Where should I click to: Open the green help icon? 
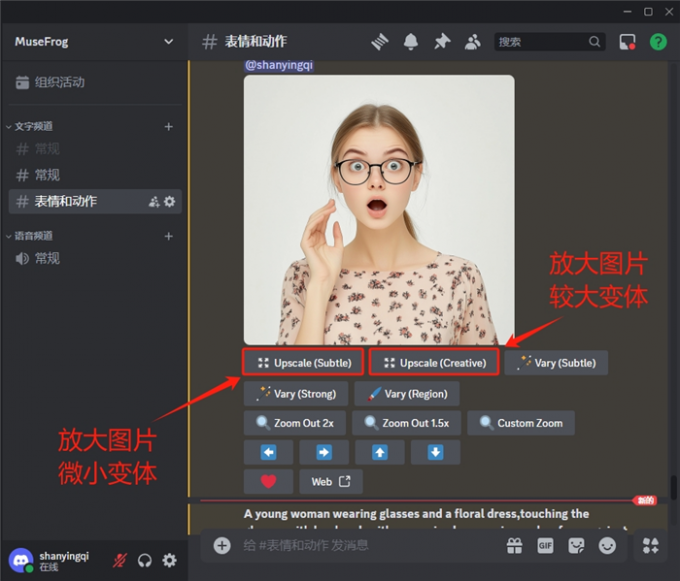pyautogui.click(x=658, y=42)
